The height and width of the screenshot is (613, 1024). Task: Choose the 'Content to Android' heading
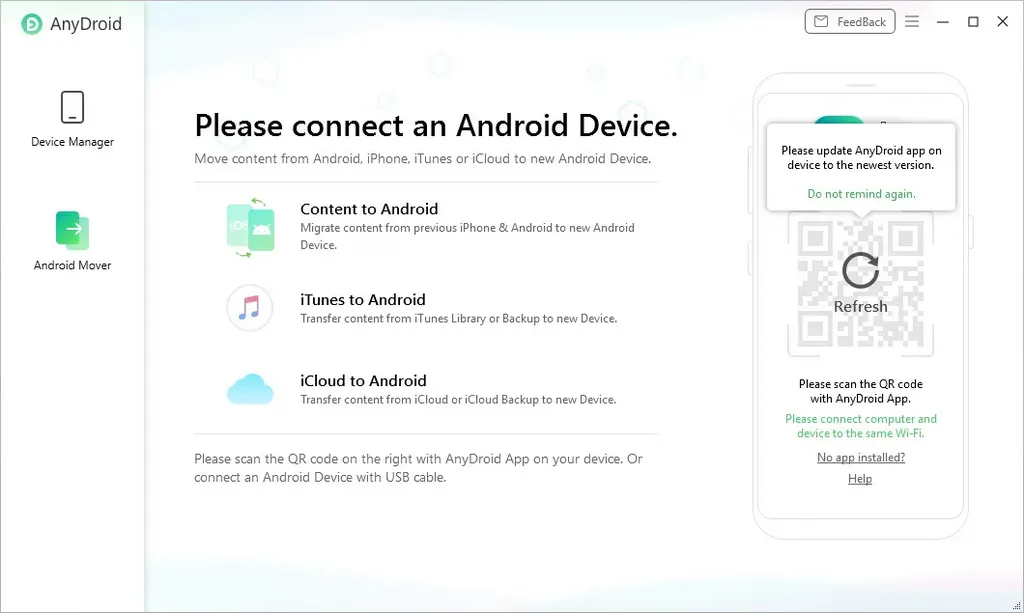(369, 209)
